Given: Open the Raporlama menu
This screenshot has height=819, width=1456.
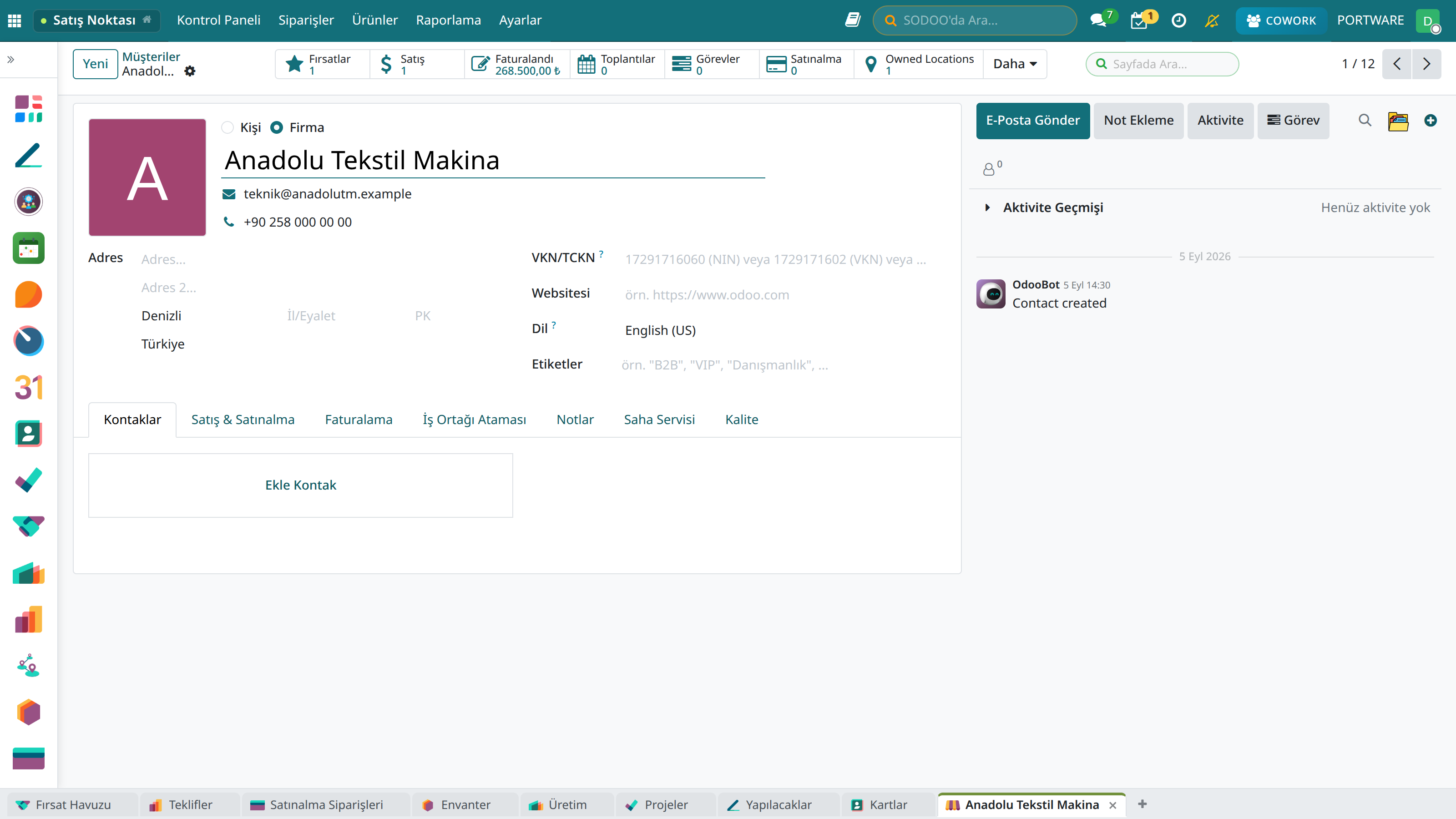Looking at the screenshot, I should click(x=448, y=20).
